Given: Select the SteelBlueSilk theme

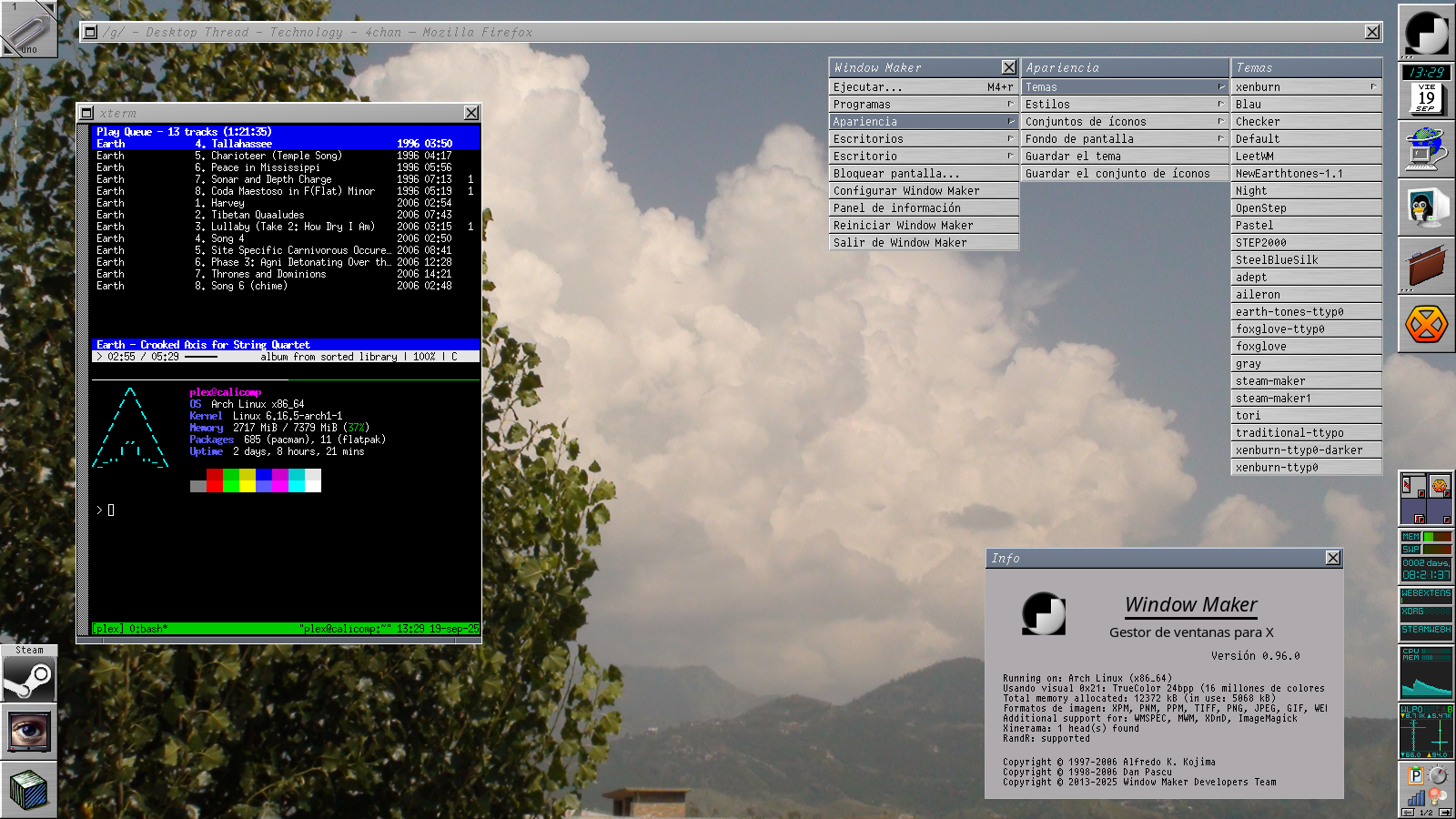Looking at the screenshot, I should (x=1306, y=260).
